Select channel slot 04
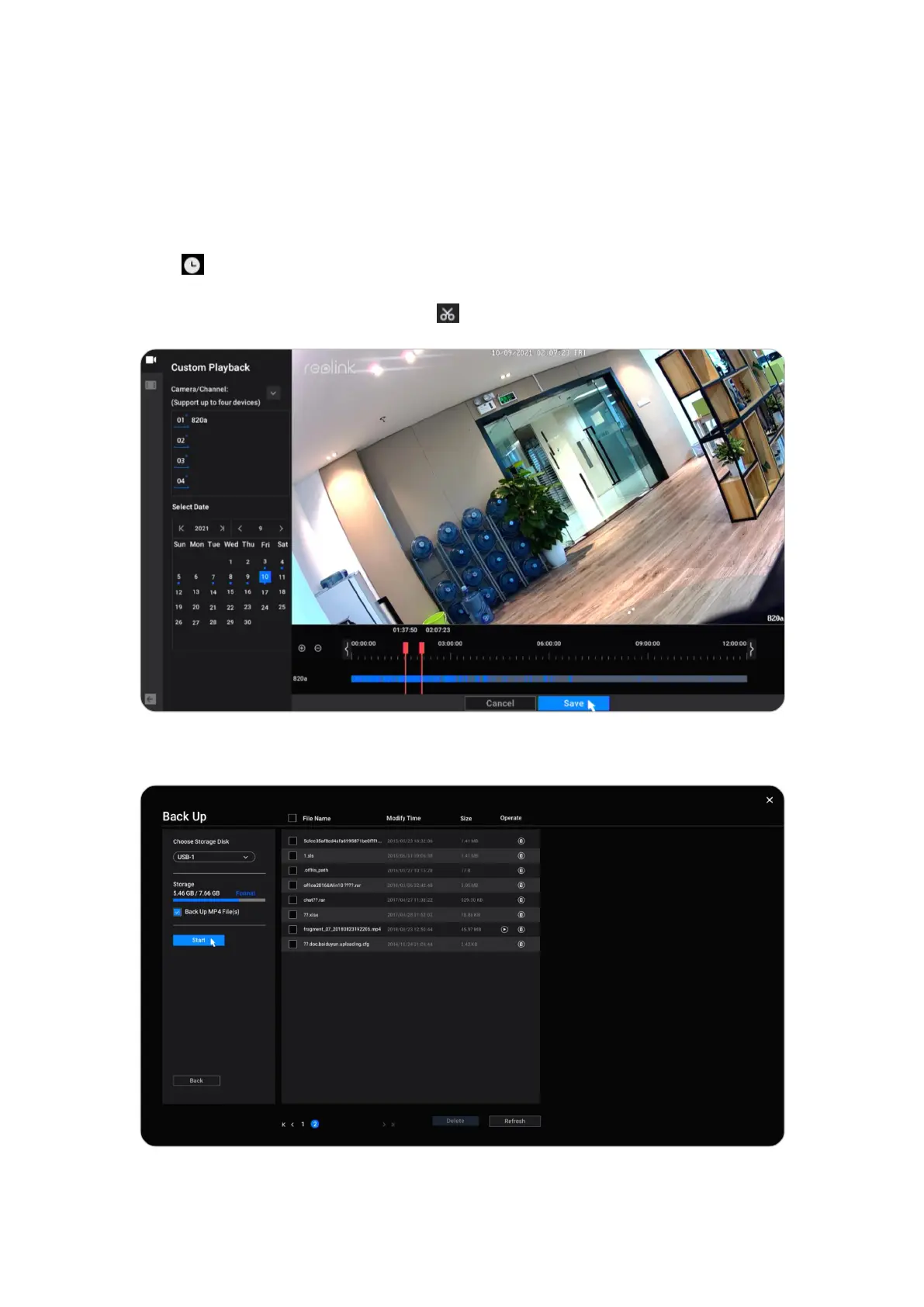The width and height of the screenshot is (924, 1307). [181, 481]
